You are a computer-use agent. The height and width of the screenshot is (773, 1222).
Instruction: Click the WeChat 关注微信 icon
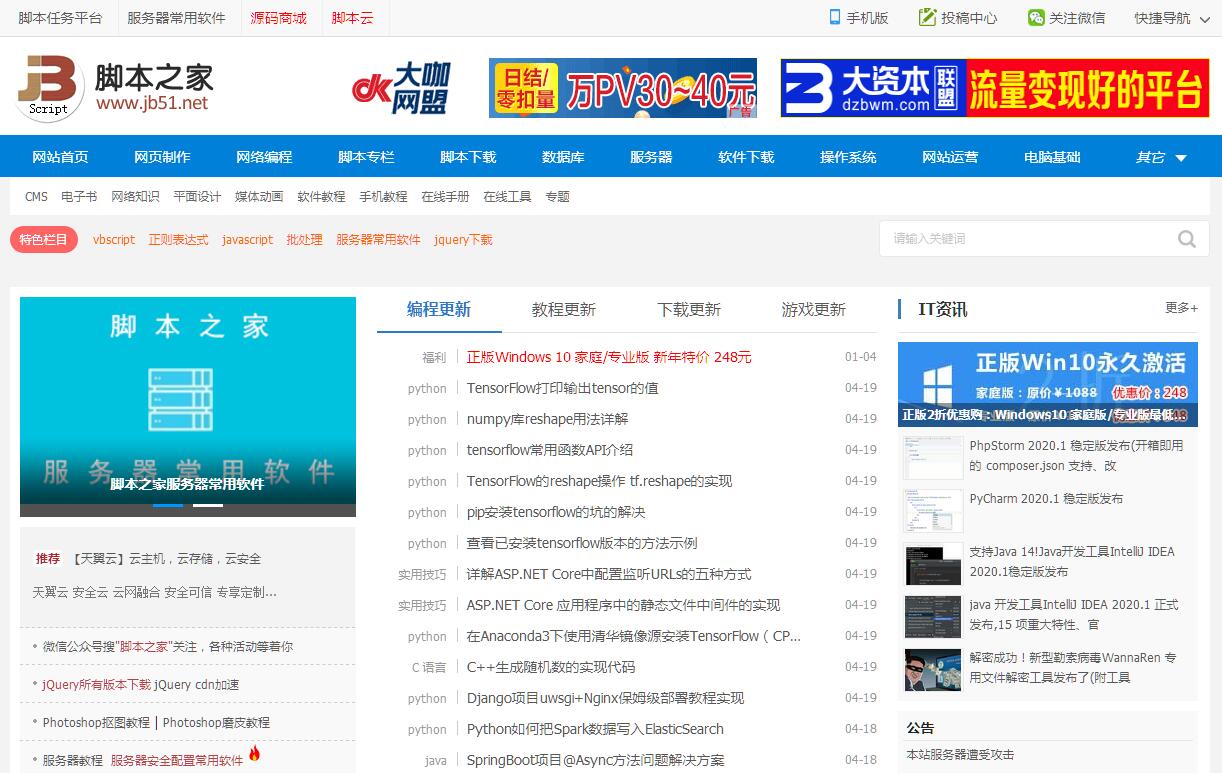tap(1036, 17)
